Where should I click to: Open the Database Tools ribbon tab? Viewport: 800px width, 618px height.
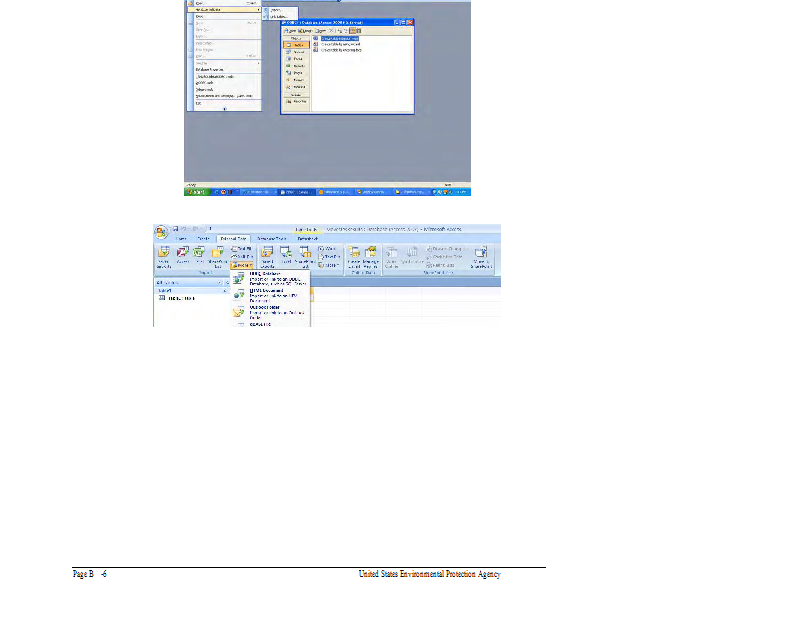(x=271, y=239)
